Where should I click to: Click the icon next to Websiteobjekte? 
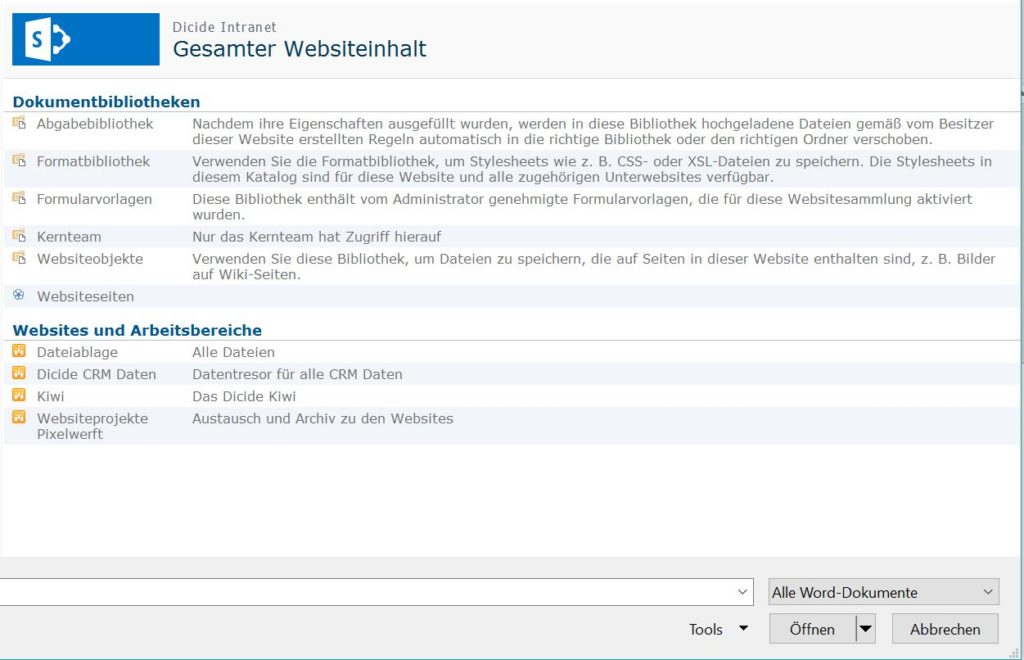coord(19,258)
